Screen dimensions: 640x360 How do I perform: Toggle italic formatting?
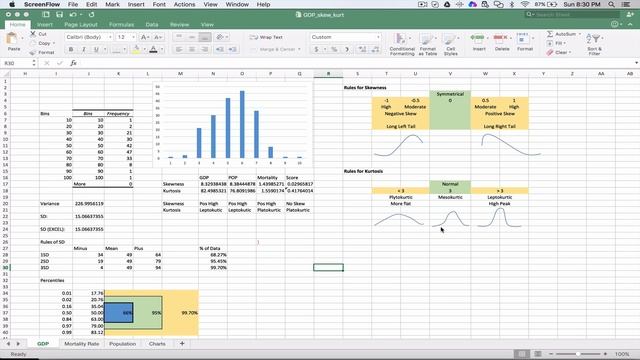84,49
